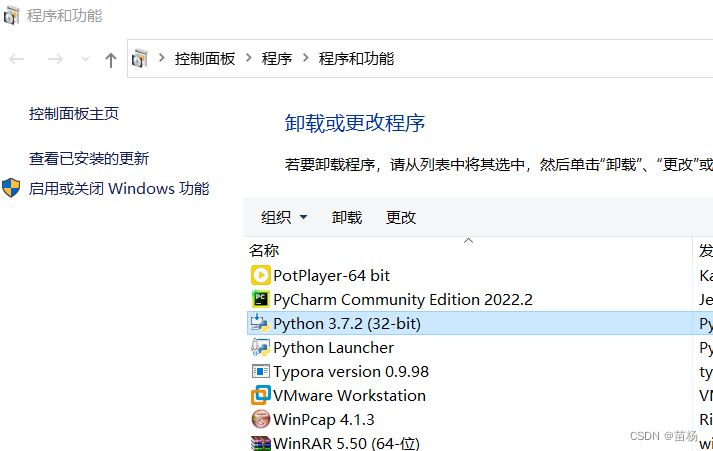Click the 程序和功能 title bar icon

coord(11,15)
